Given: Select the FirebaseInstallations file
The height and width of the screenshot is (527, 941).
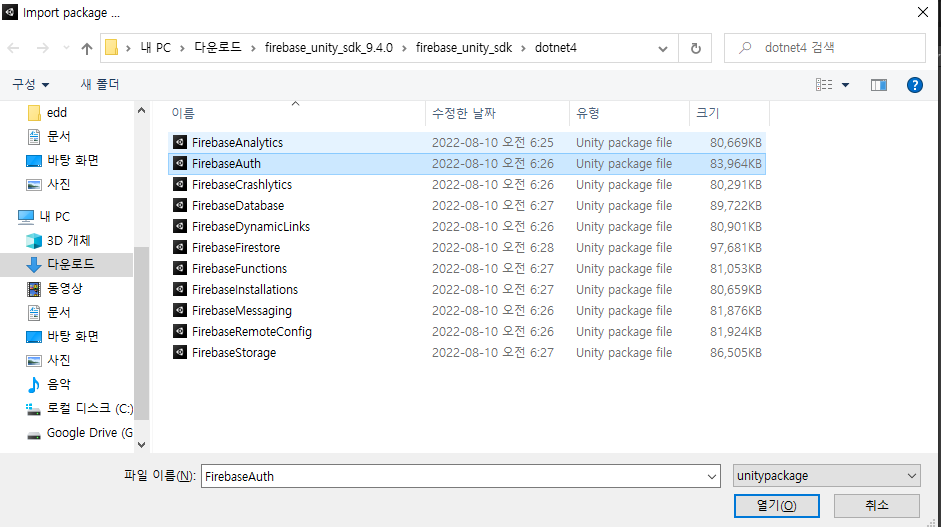Looking at the screenshot, I should (x=245, y=289).
